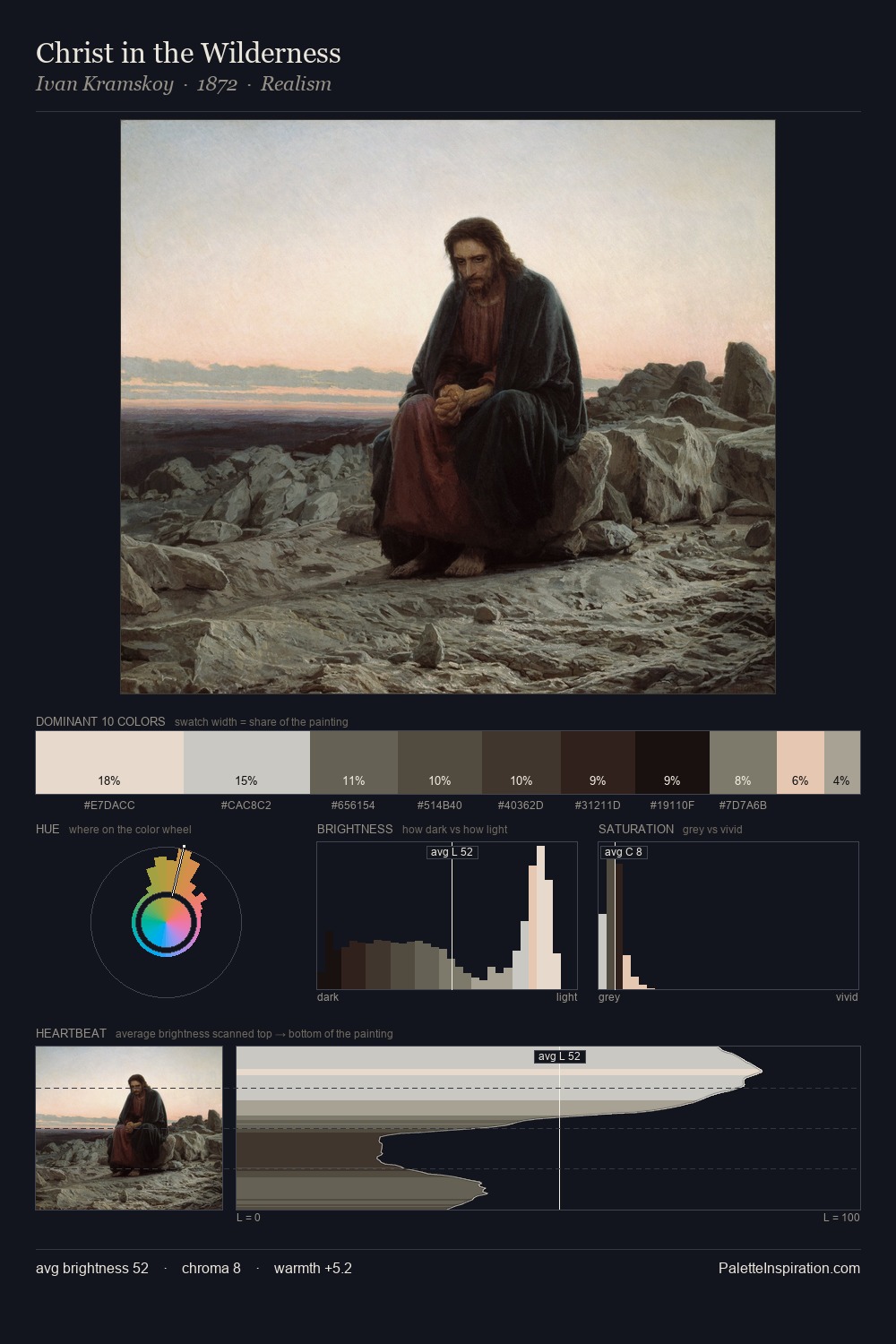Click the HUE section heading

tap(47, 829)
